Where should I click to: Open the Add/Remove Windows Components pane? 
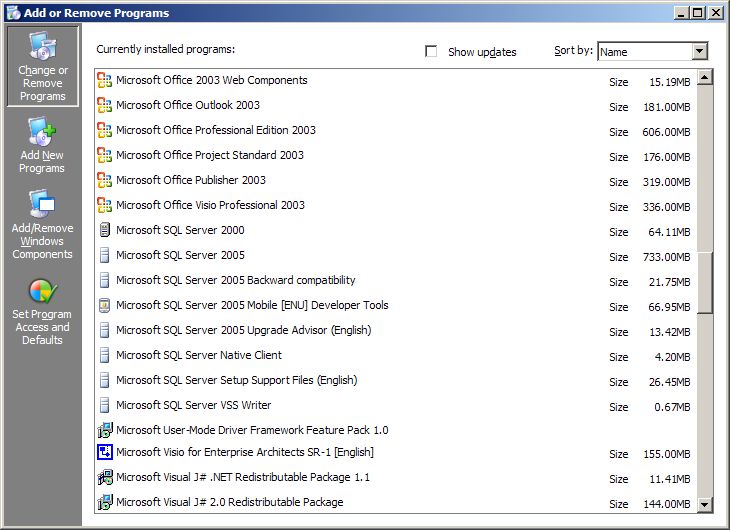[x=42, y=224]
